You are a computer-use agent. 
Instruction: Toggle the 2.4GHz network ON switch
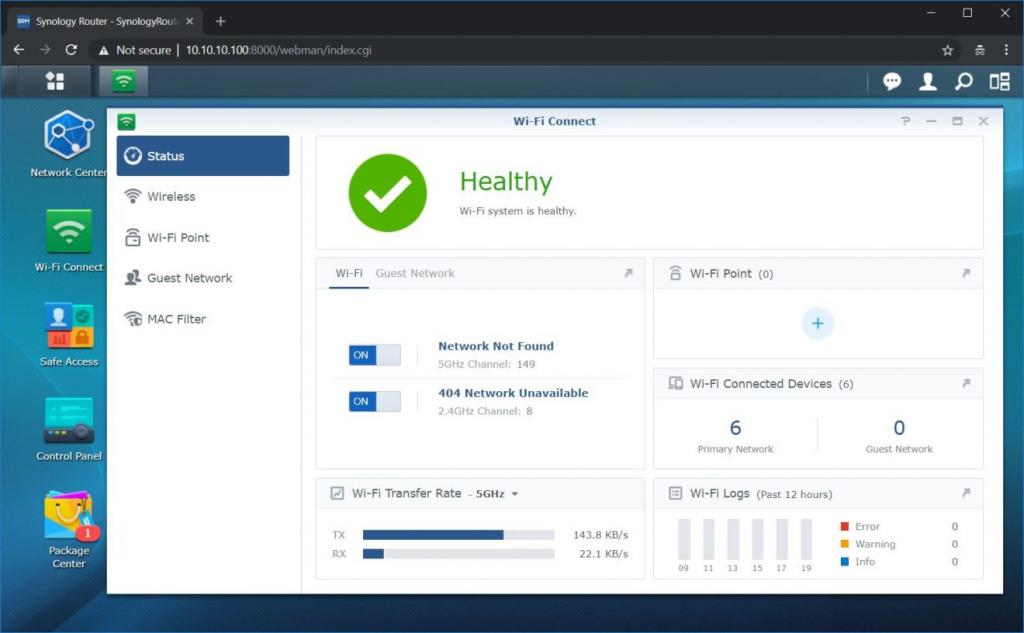(x=375, y=401)
